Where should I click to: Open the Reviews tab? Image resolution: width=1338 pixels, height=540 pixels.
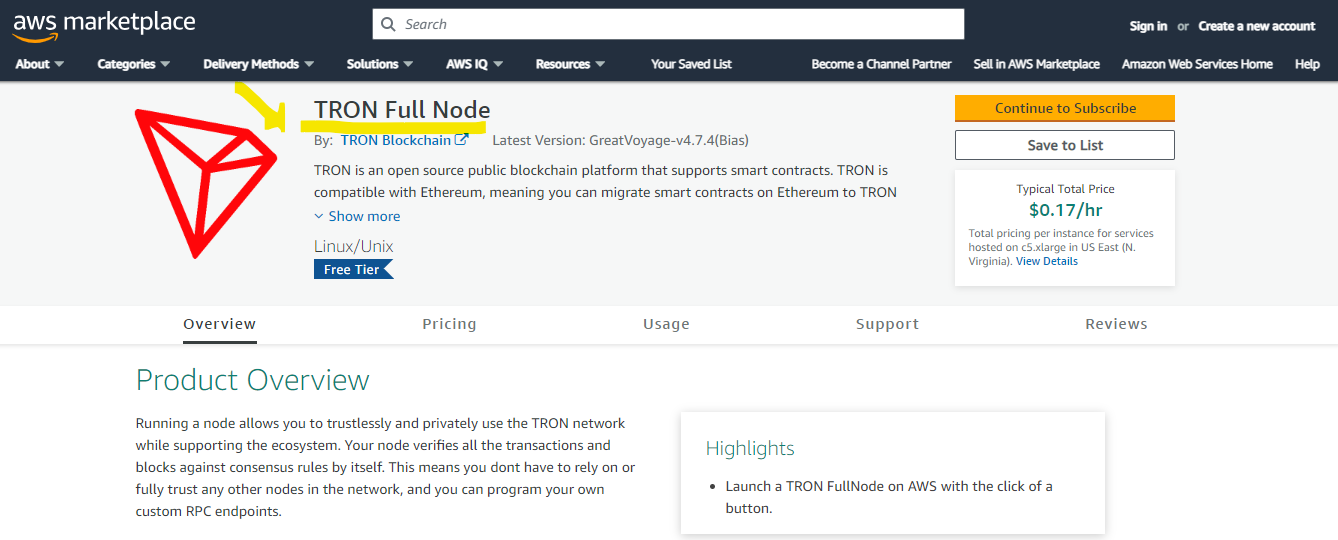pos(1116,324)
